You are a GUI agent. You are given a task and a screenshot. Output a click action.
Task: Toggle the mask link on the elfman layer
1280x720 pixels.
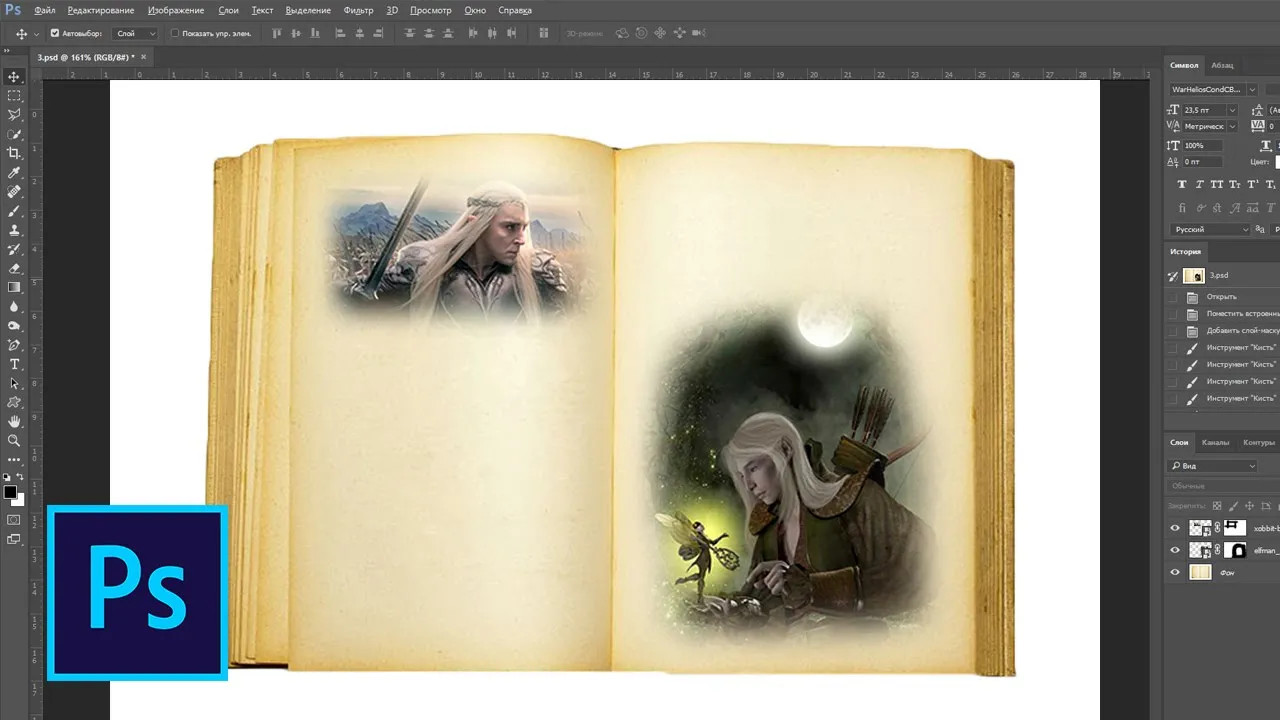point(1218,550)
